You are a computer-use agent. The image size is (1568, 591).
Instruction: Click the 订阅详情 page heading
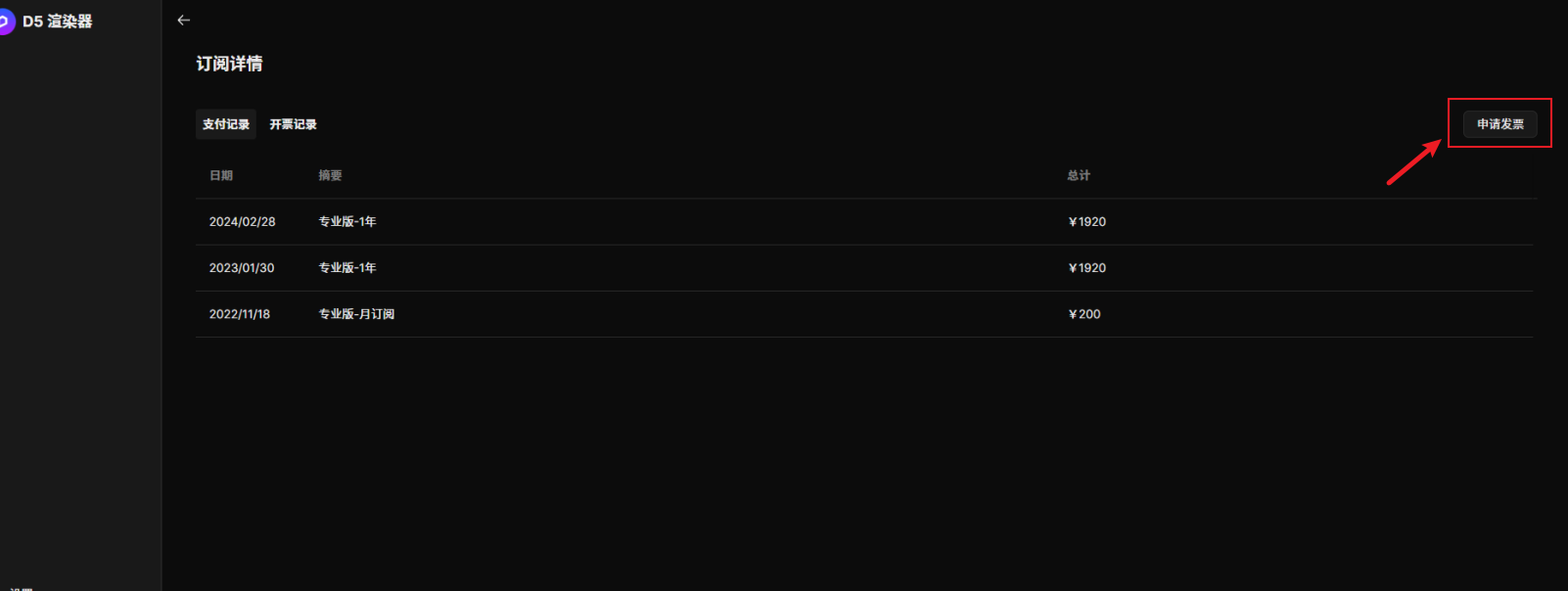(229, 64)
